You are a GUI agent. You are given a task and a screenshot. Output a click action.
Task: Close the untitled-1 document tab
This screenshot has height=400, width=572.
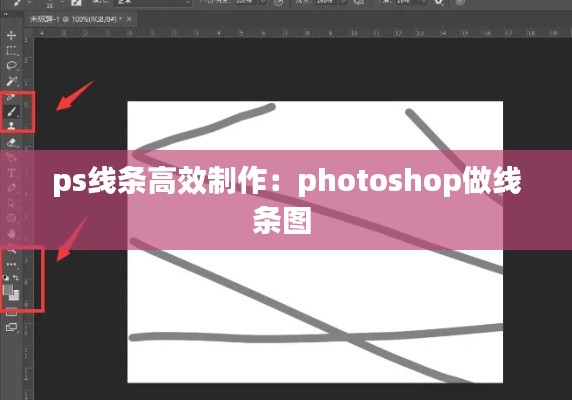[x=129, y=19]
